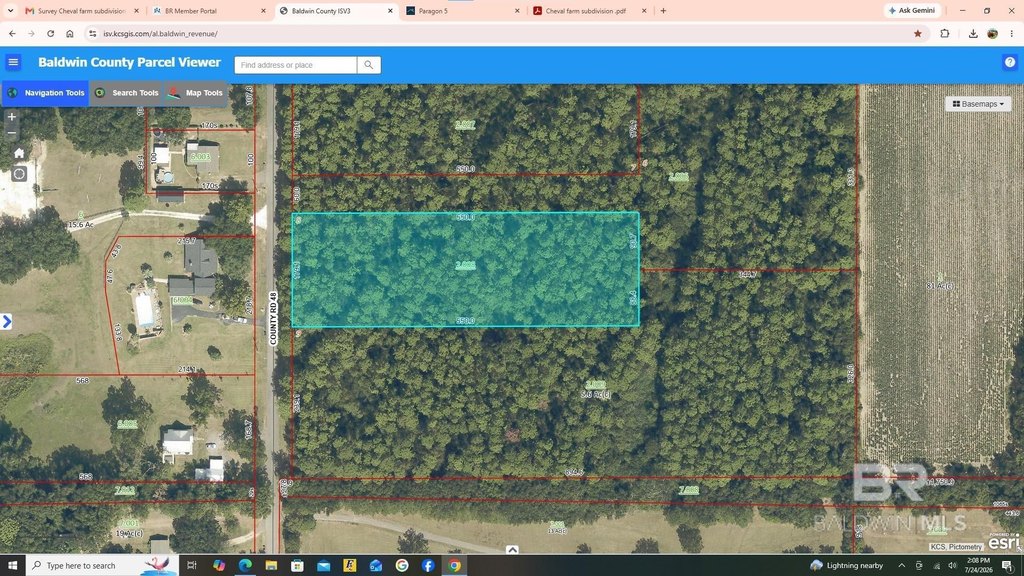Zoom in on the map

12,117
